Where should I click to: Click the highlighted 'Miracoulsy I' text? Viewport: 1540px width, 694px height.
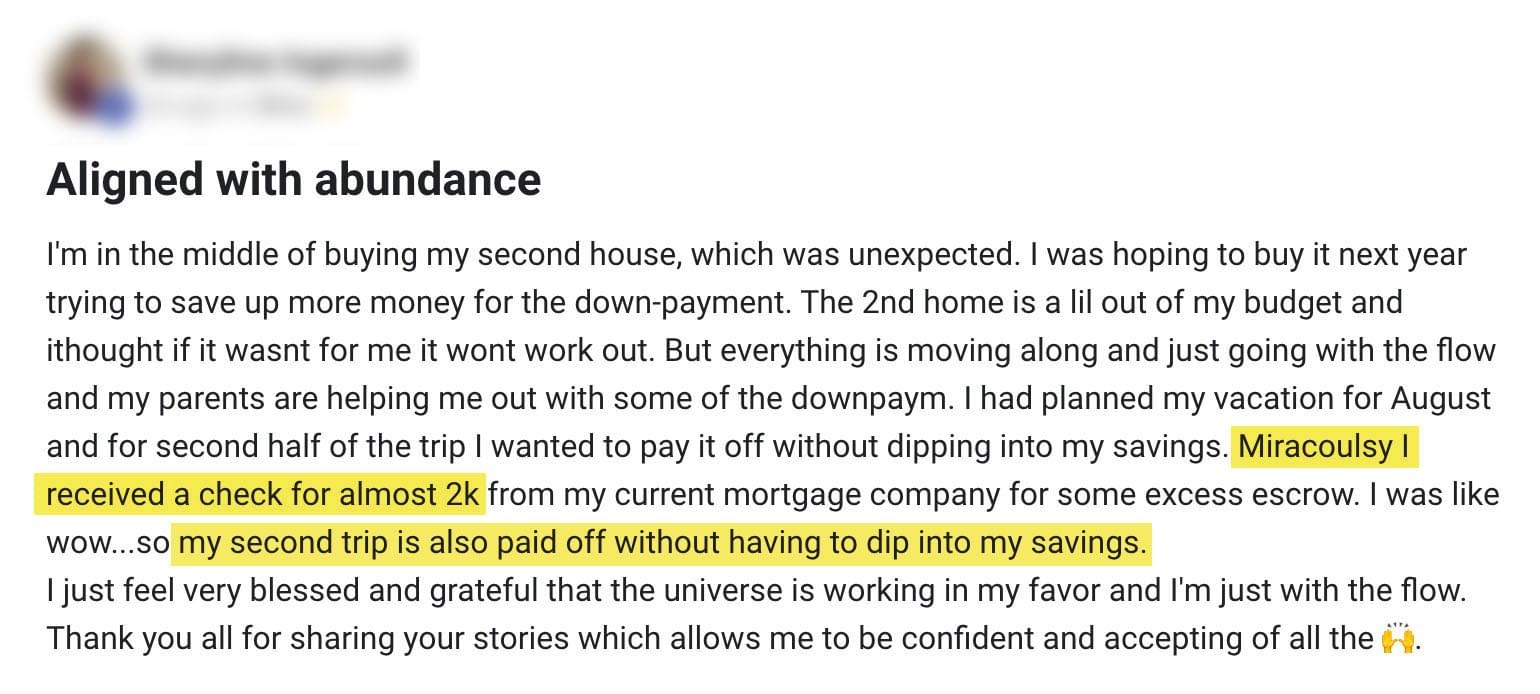1326,447
